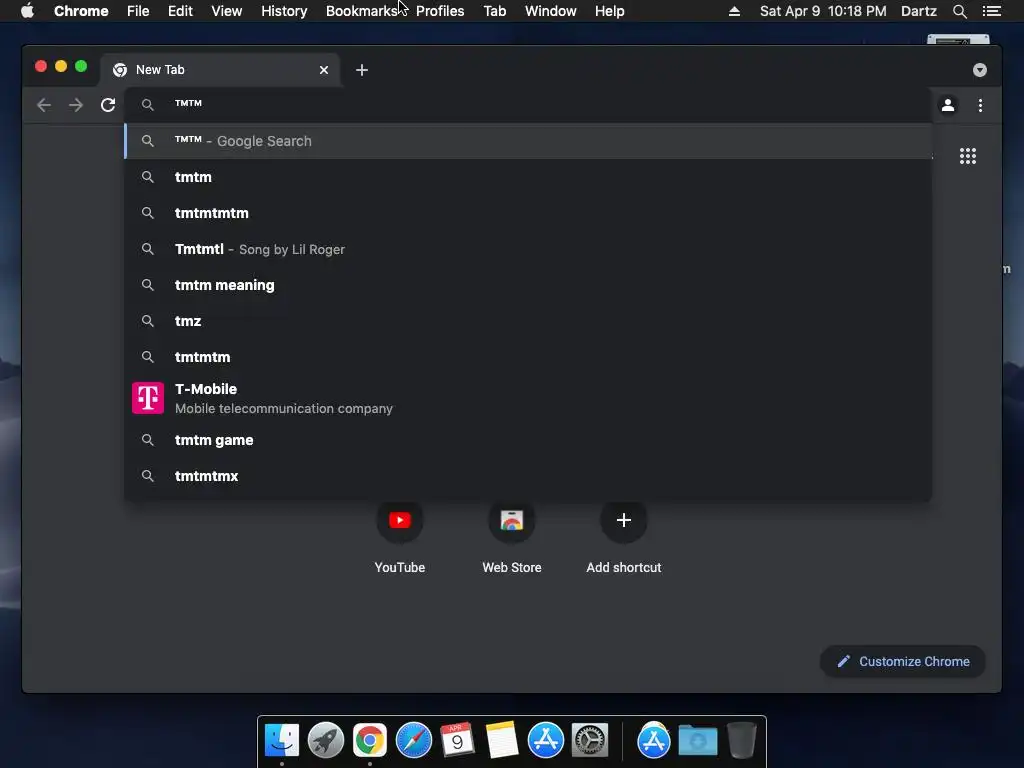
Task: Open Notes from the Dock
Action: coord(502,740)
